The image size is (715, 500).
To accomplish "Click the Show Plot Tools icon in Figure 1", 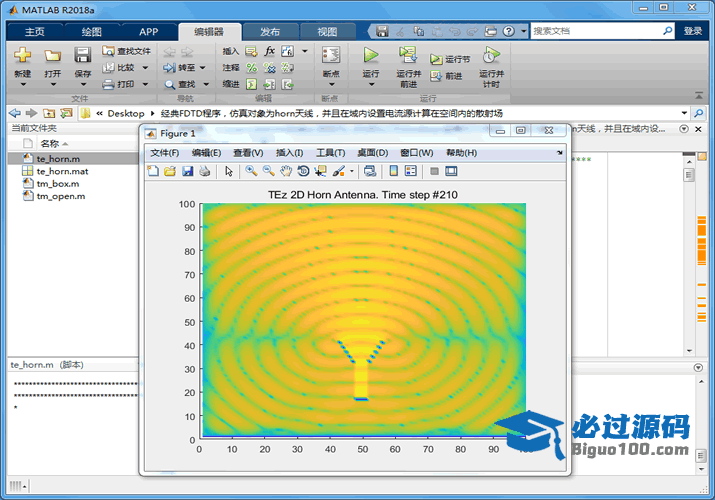I will coord(451,171).
